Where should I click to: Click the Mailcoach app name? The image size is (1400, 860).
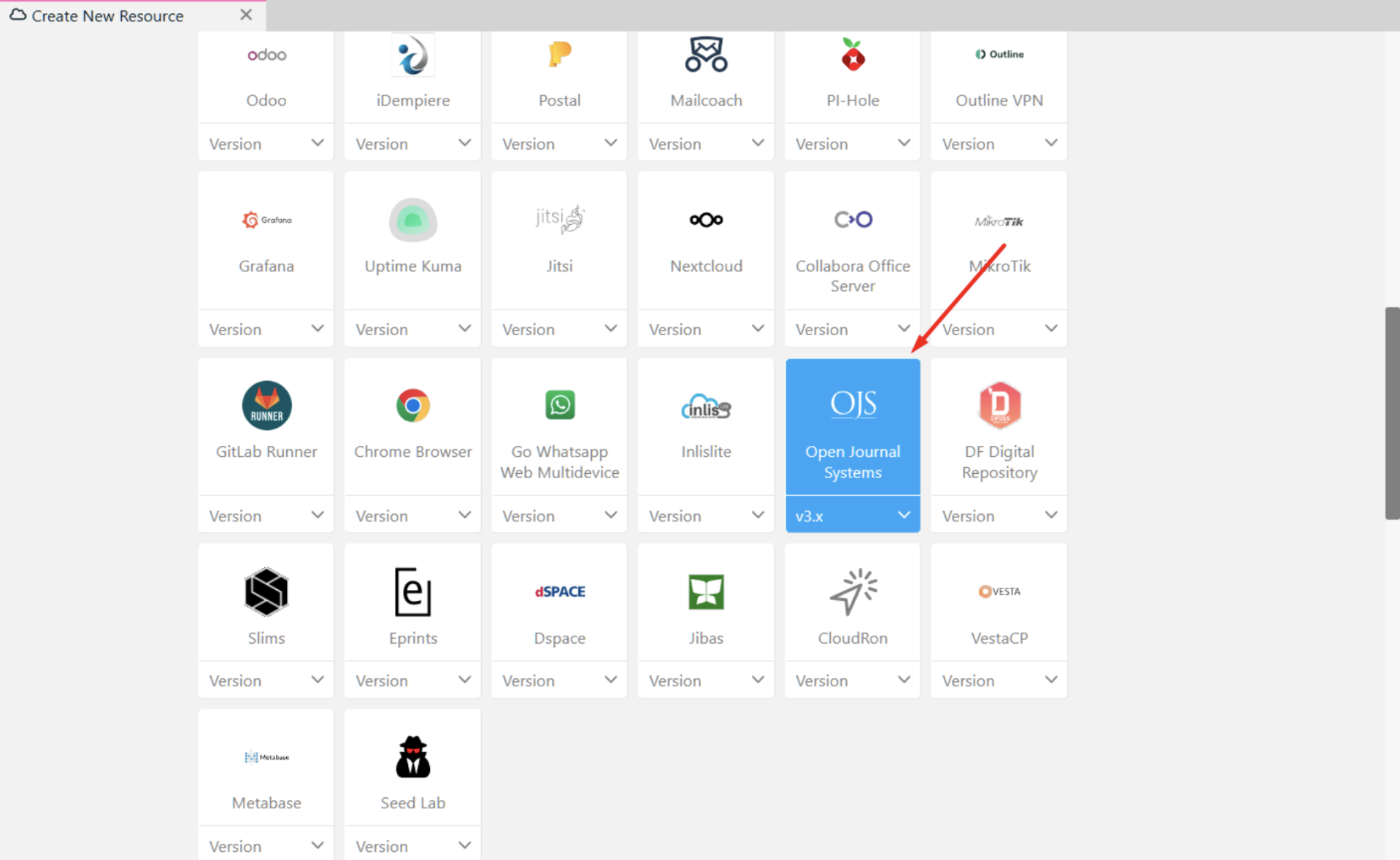pyautogui.click(x=706, y=100)
